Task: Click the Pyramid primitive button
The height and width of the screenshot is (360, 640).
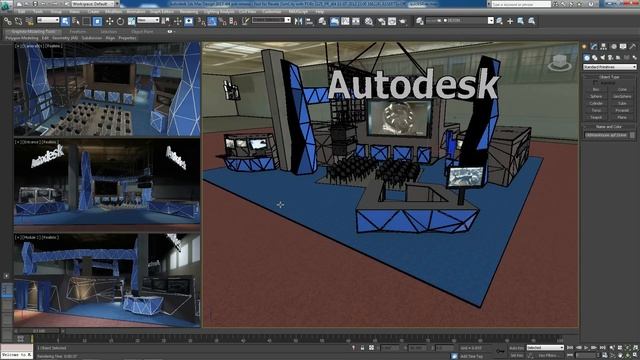Action: [x=622, y=110]
